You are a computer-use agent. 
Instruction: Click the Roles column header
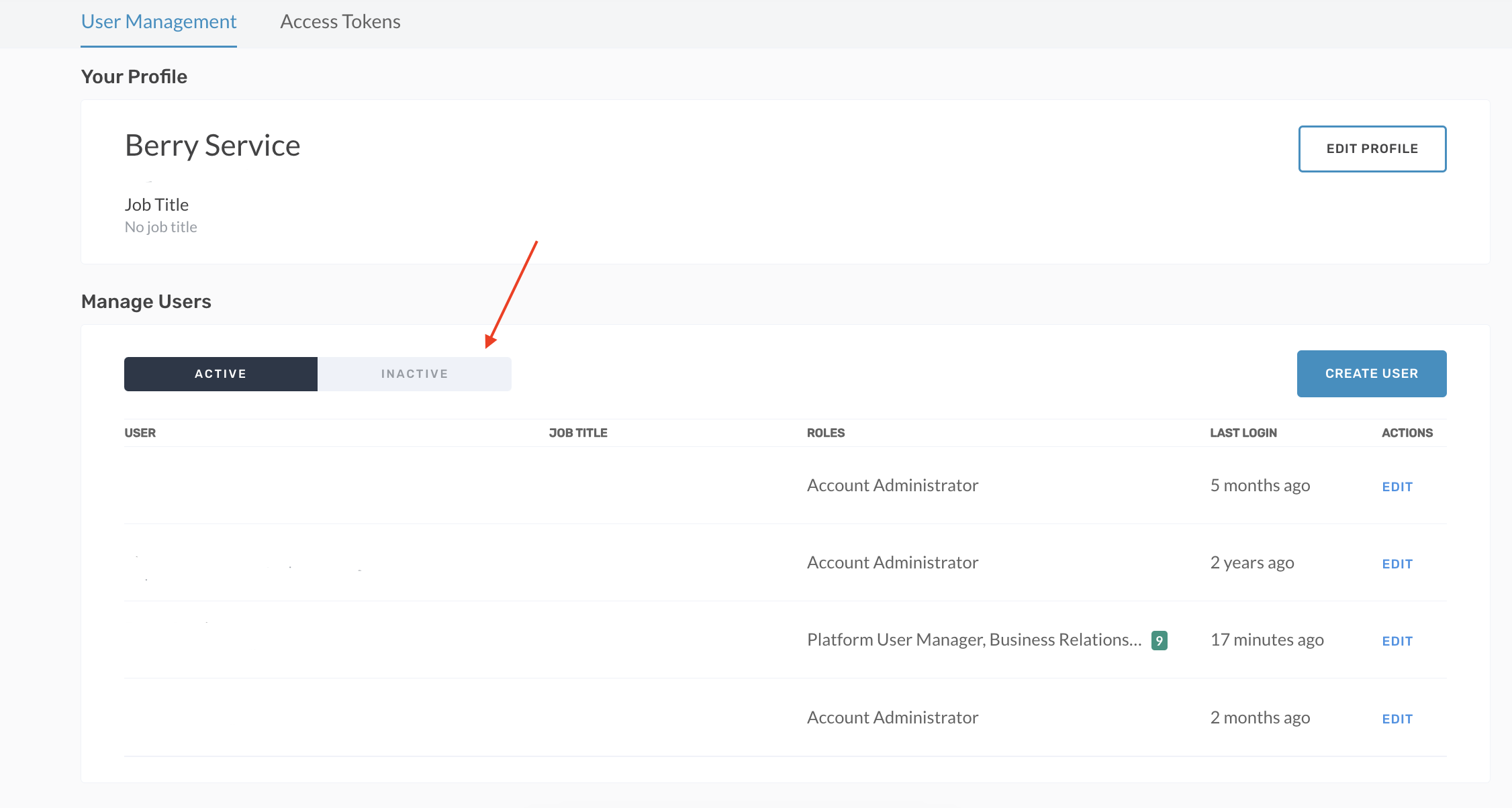(825, 432)
